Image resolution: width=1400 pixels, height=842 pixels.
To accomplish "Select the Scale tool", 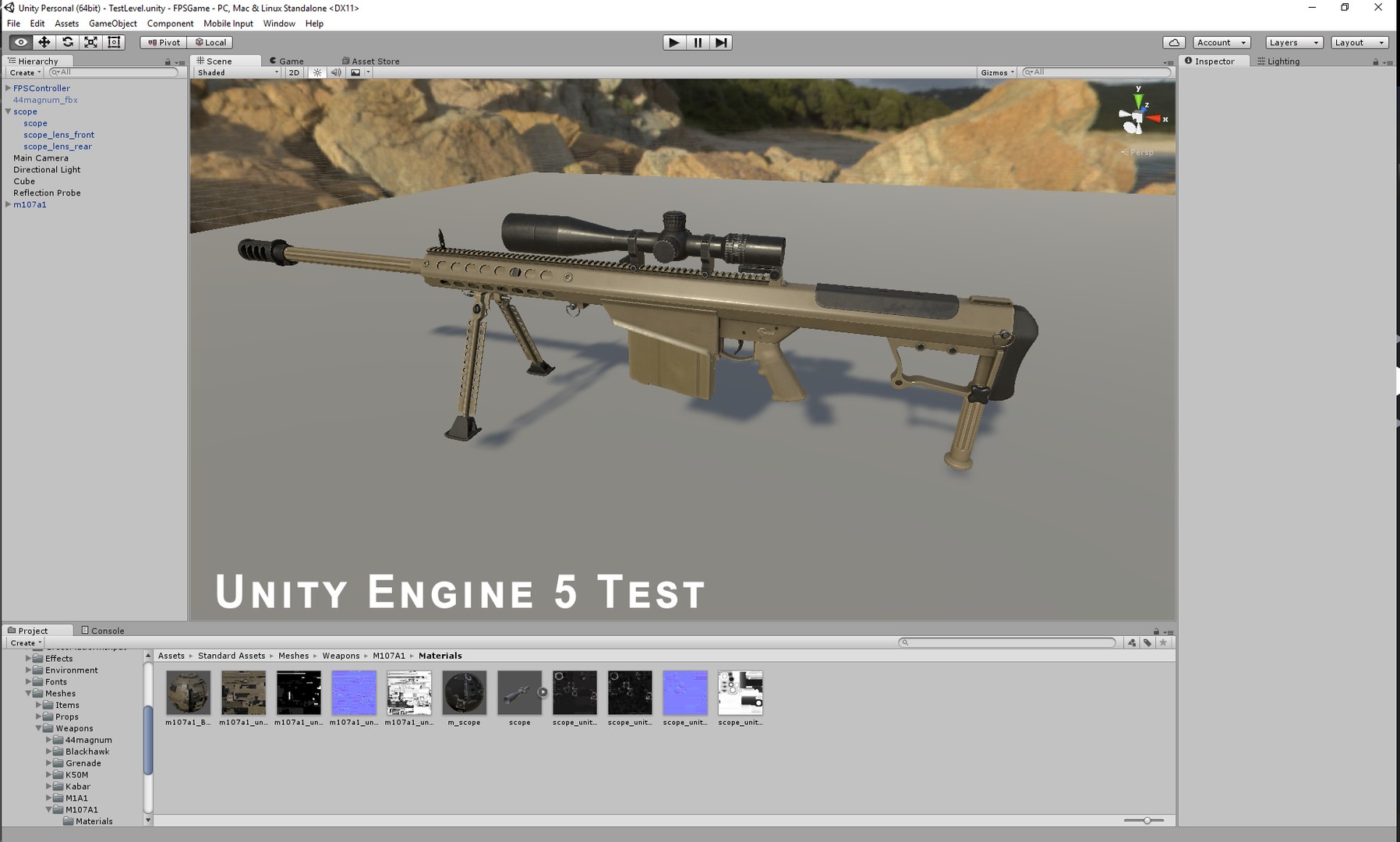I will (x=91, y=42).
